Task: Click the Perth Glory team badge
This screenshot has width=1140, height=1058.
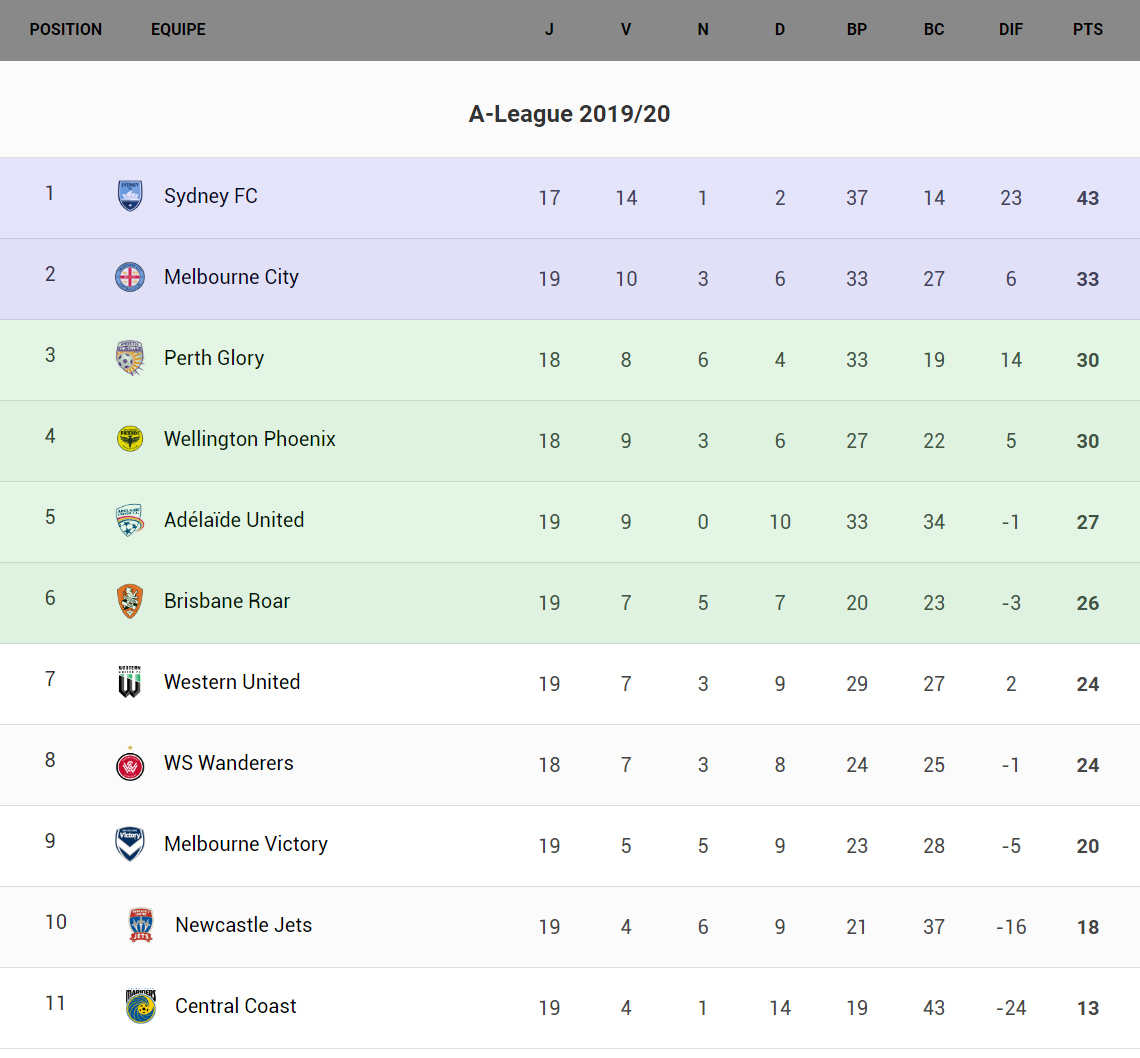Action: pyautogui.click(x=130, y=358)
